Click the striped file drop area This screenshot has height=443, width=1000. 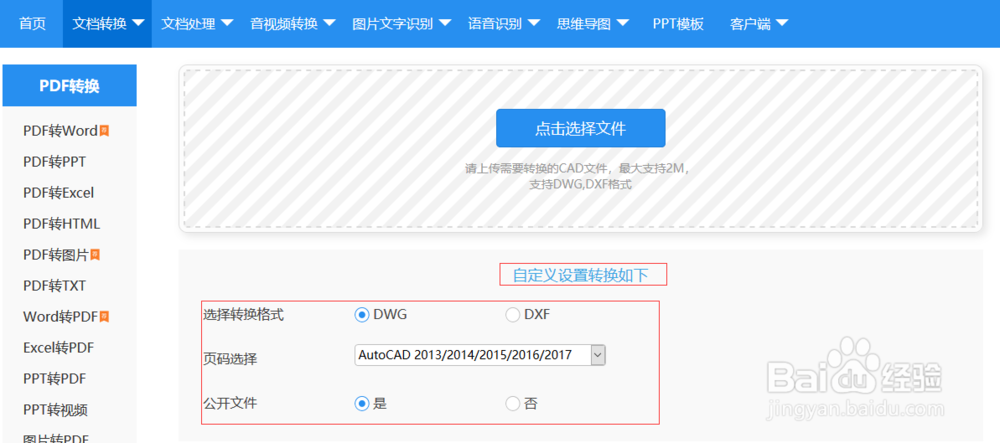(580, 149)
